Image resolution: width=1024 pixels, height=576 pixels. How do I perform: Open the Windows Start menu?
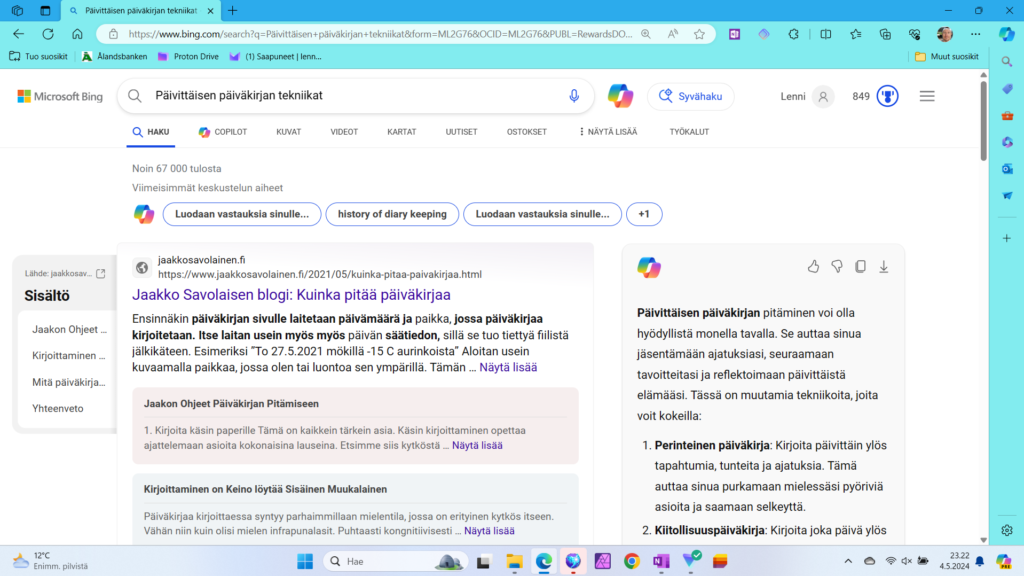(305, 561)
